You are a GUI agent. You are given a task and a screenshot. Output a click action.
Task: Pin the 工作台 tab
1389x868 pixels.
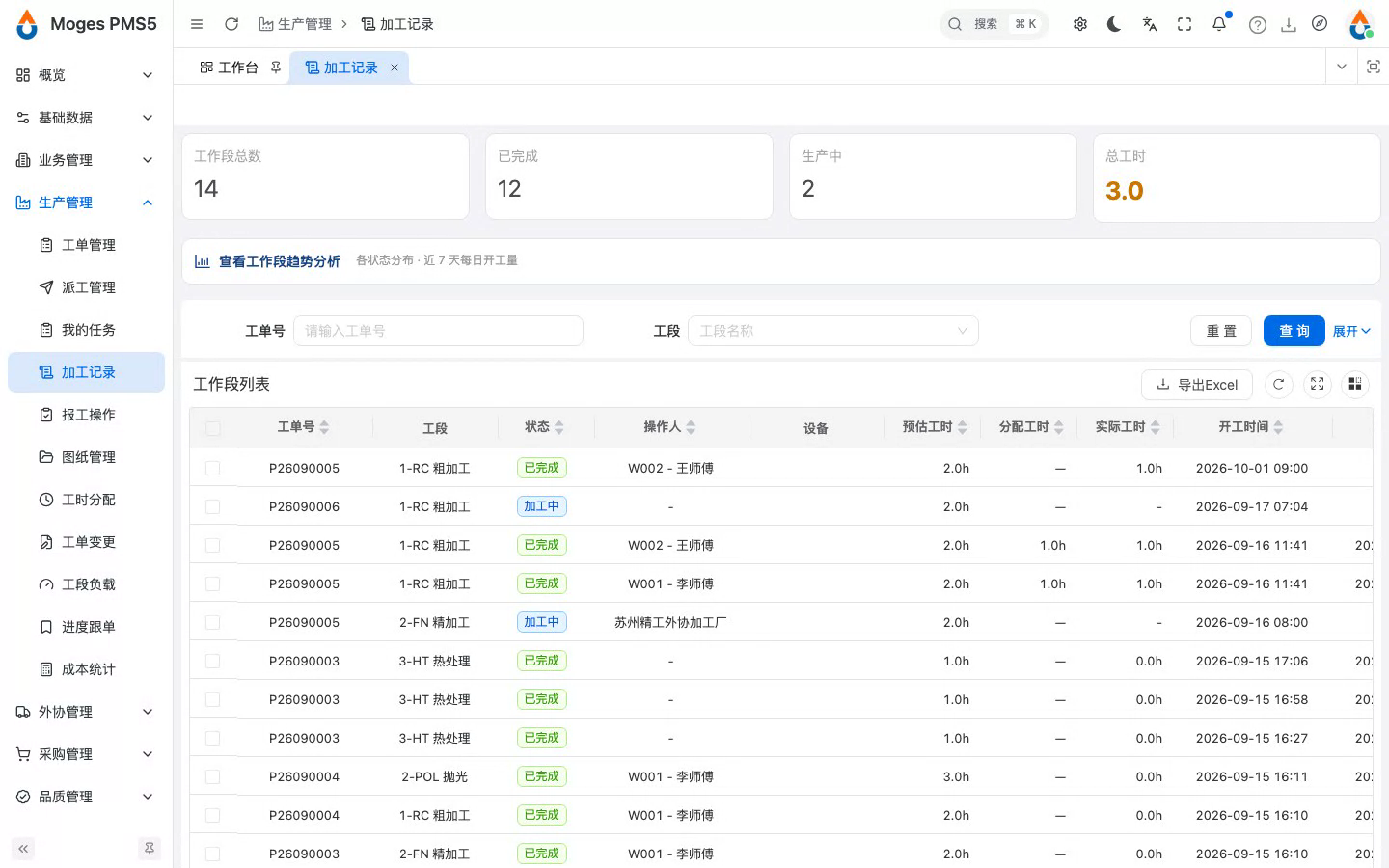276,68
